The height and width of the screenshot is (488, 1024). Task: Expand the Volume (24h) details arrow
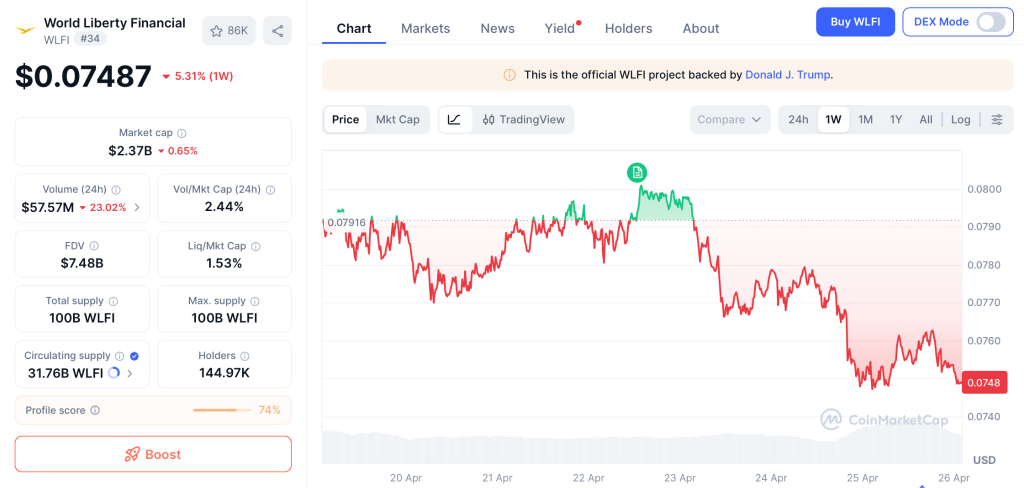137,208
